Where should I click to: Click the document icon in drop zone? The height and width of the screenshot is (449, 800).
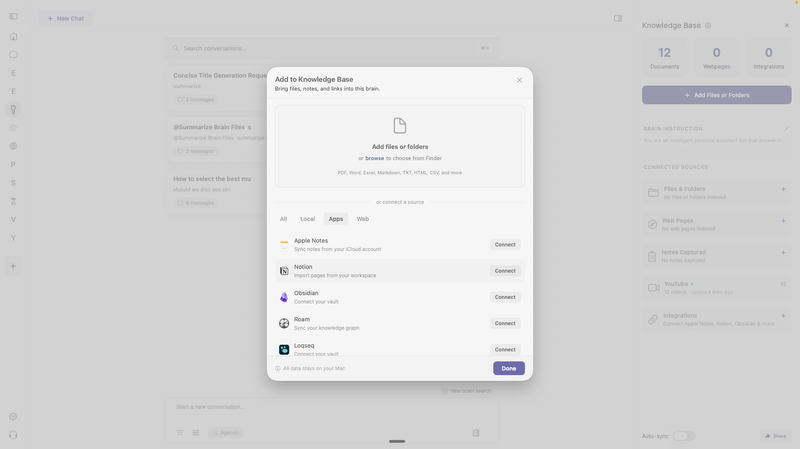pyautogui.click(x=399, y=126)
